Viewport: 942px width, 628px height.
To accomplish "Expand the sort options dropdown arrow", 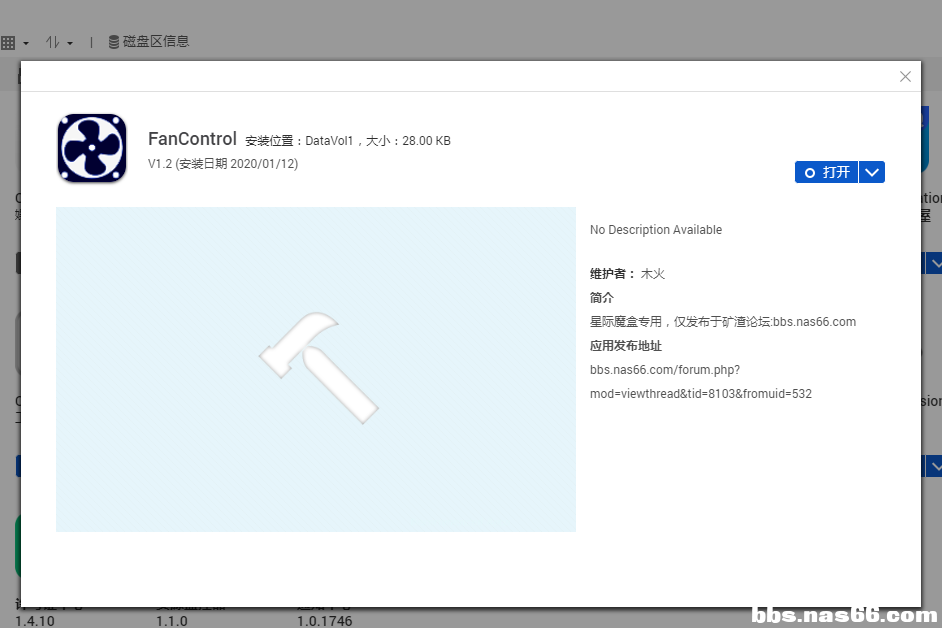I will (69, 41).
